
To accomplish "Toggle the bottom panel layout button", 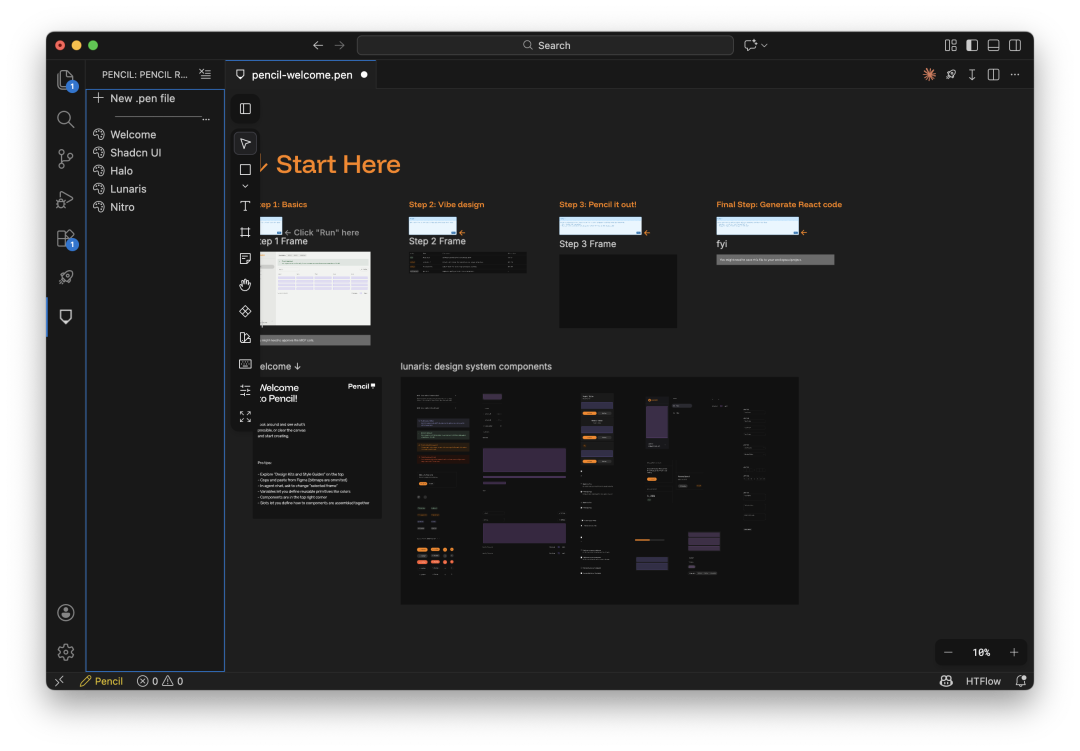I will (x=993, y=45).
